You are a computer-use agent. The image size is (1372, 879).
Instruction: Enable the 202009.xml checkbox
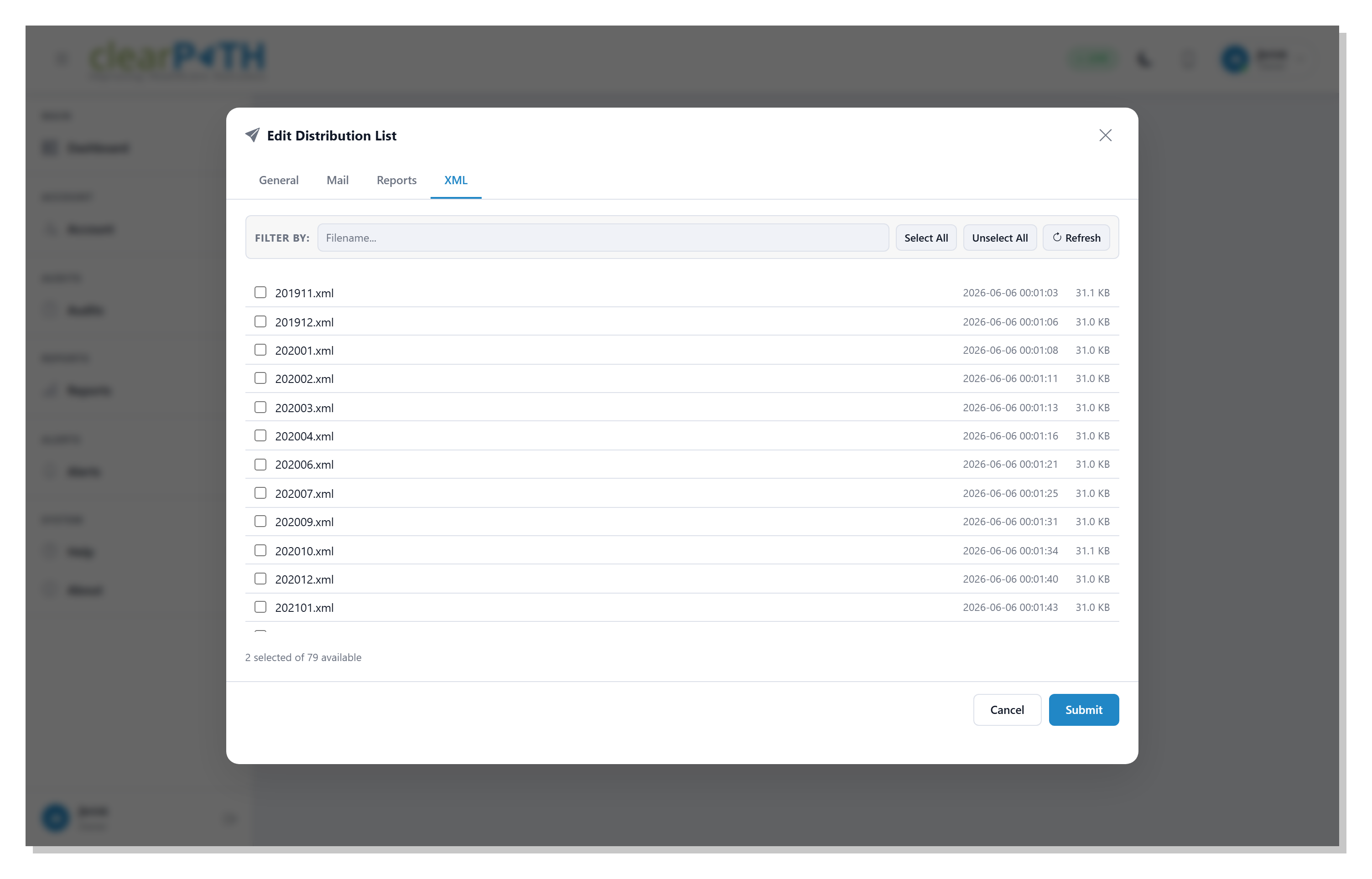(x=260, y=522)
